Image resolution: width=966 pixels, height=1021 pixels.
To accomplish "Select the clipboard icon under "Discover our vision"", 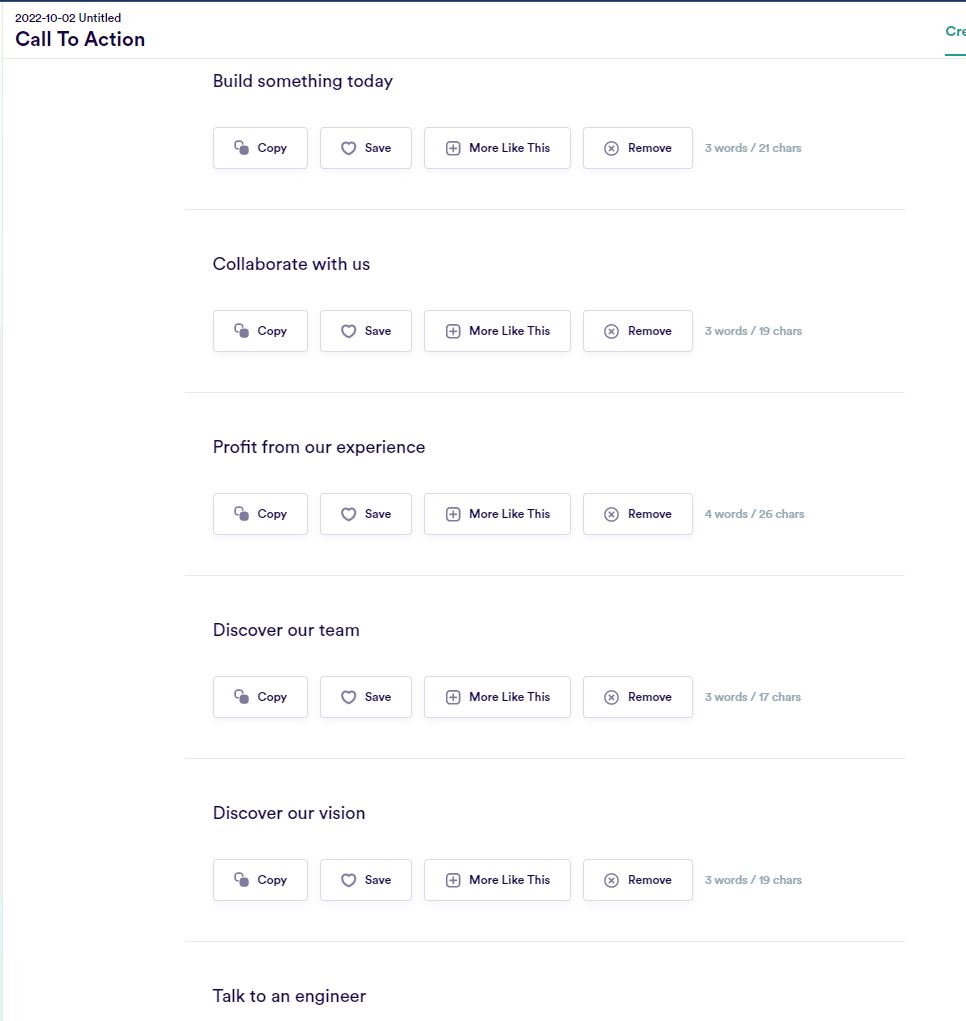I will pyautogui.click(x=240, y=879).
